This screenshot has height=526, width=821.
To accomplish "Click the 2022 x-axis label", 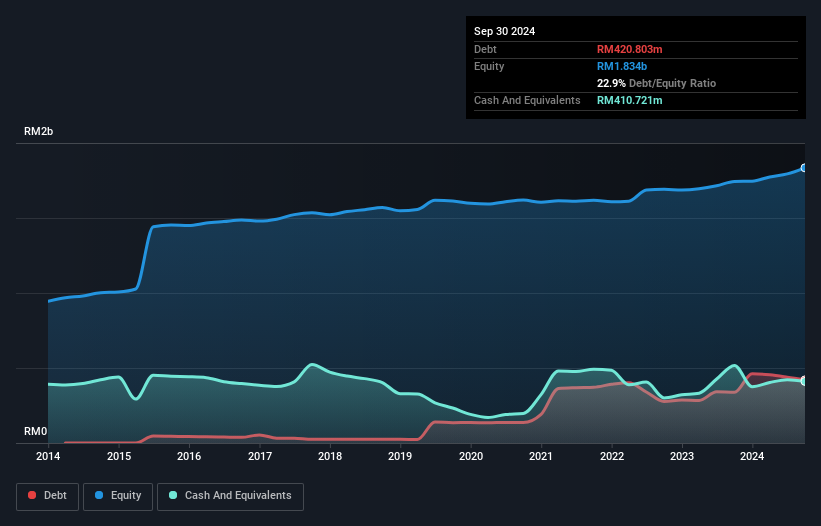I will click(612, 456).
